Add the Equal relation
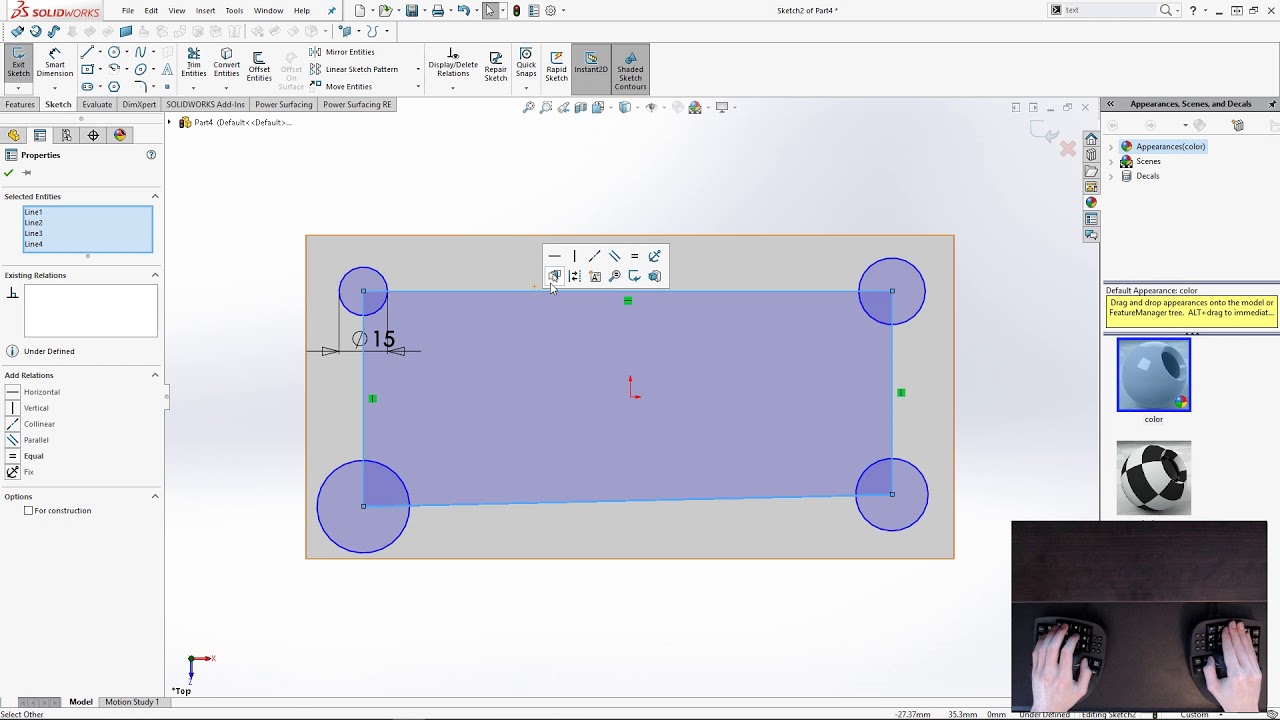This screenshot has height=720, width=1280. (24, 456)
